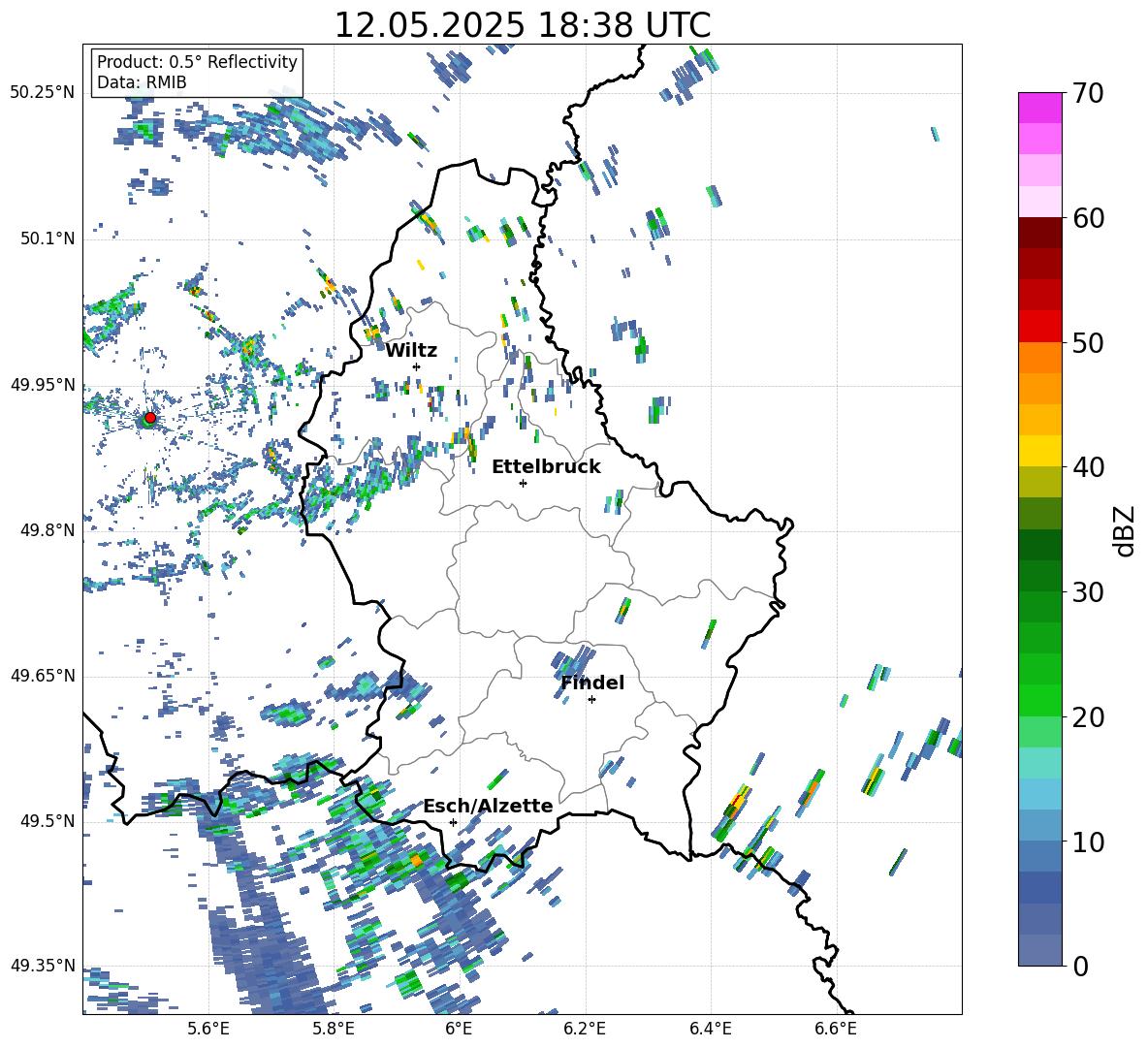Click the 'Product: 0.5° Reflectivity' text

(197, 61)
